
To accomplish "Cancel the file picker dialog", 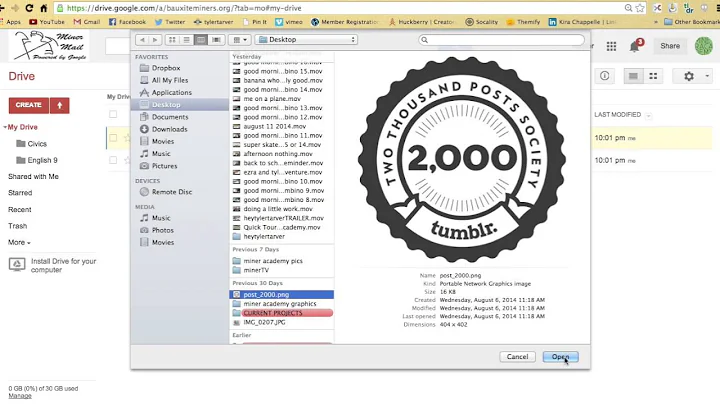I will 518,357.
